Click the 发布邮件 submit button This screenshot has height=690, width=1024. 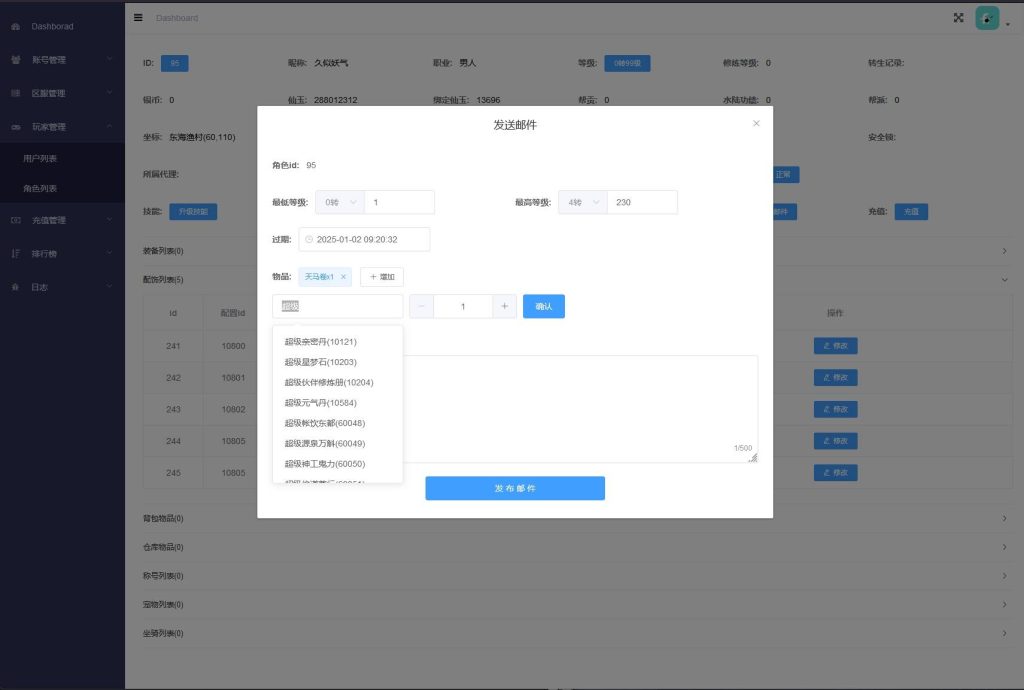pos(515,488)
